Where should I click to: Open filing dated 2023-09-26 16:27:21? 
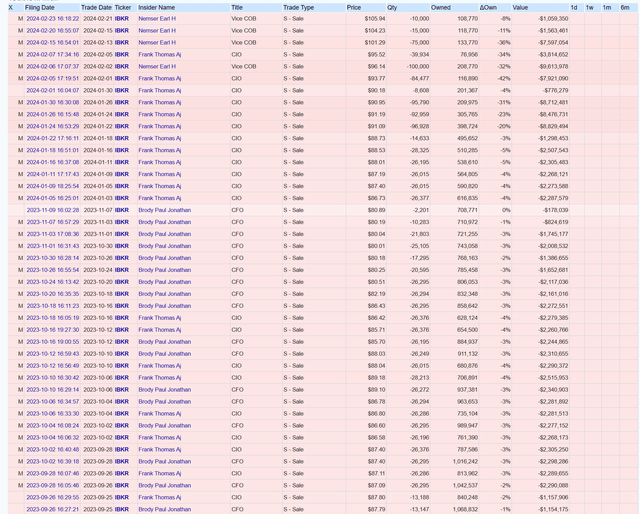[x=53, y=510]
